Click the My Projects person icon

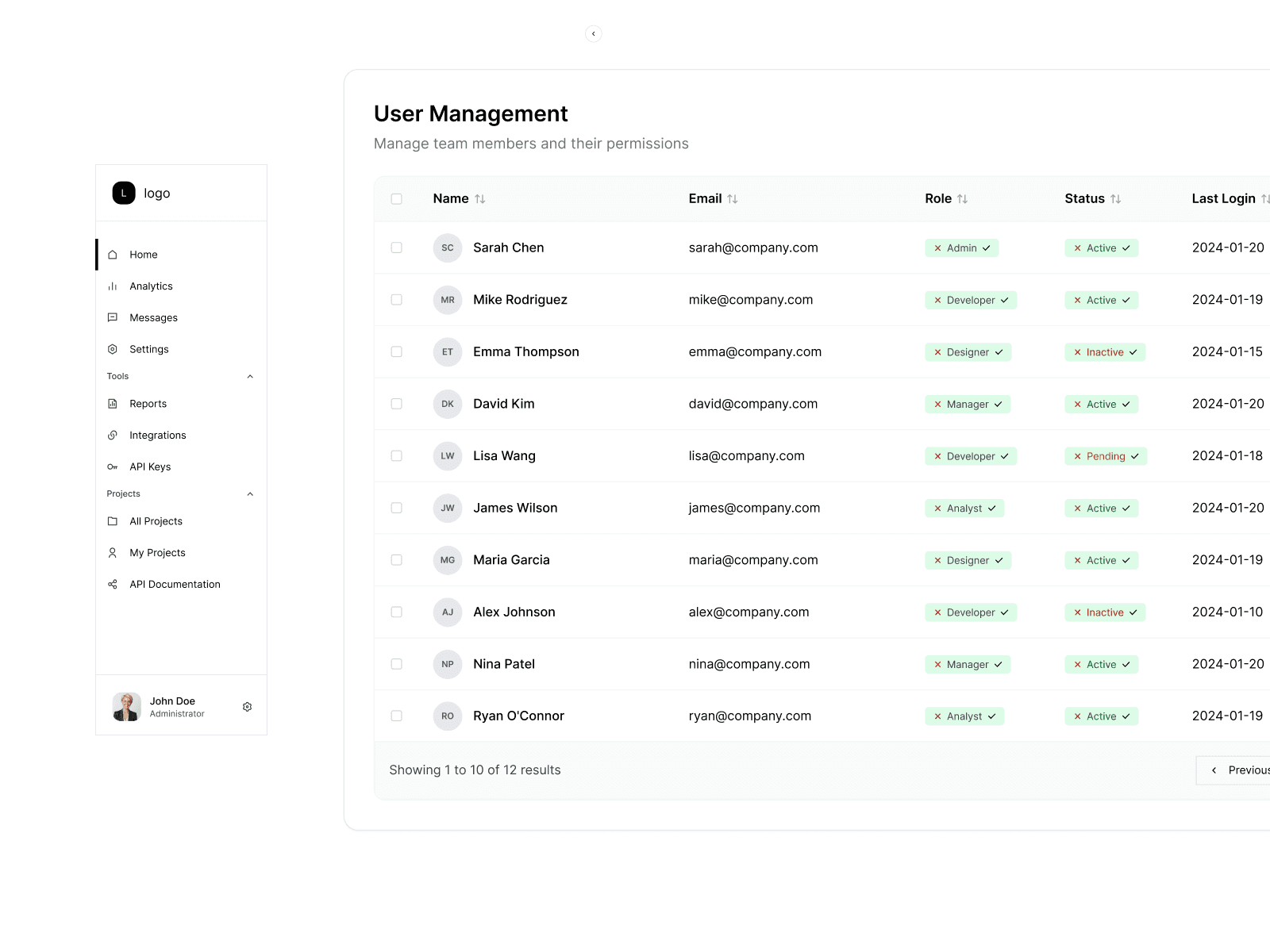click(113, 553)
